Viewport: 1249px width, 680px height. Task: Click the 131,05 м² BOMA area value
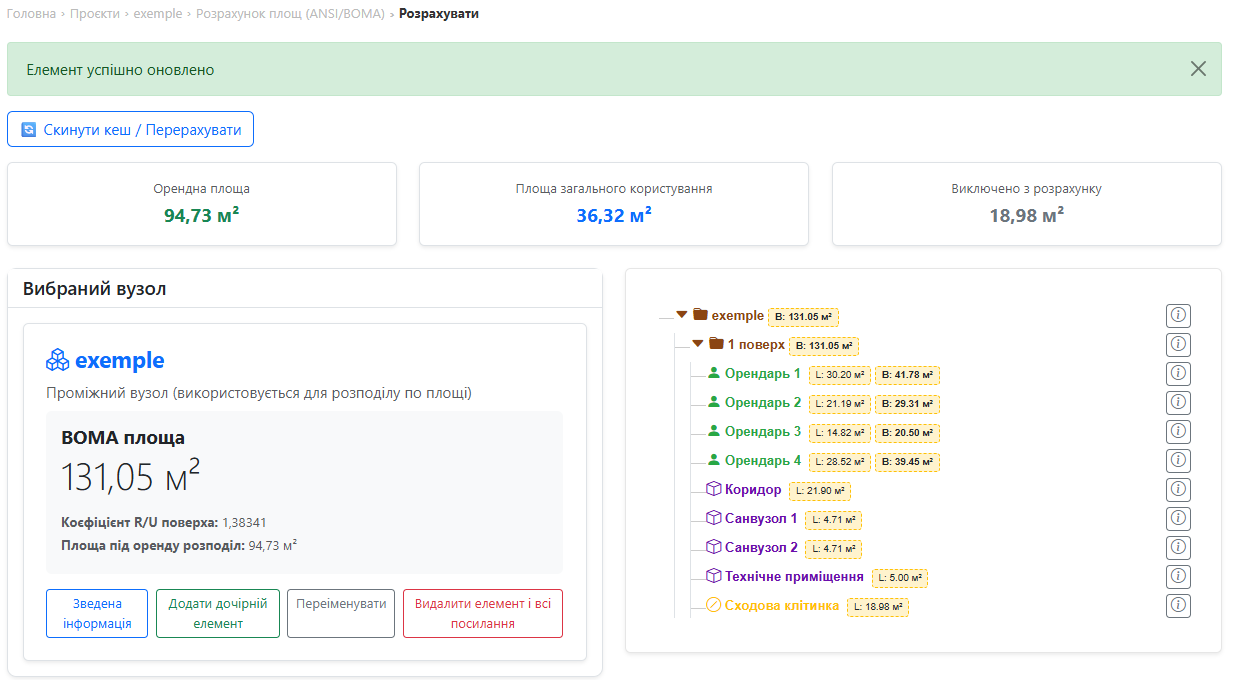[130, 477]
